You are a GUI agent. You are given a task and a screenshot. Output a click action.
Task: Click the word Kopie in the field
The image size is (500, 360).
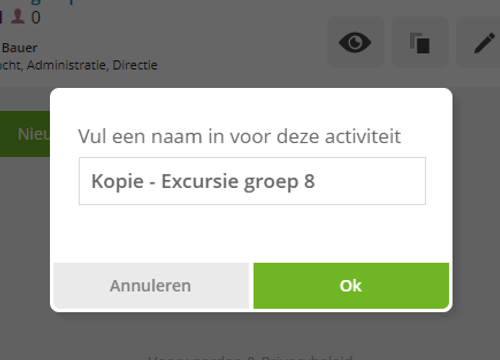tap(117, 182)
